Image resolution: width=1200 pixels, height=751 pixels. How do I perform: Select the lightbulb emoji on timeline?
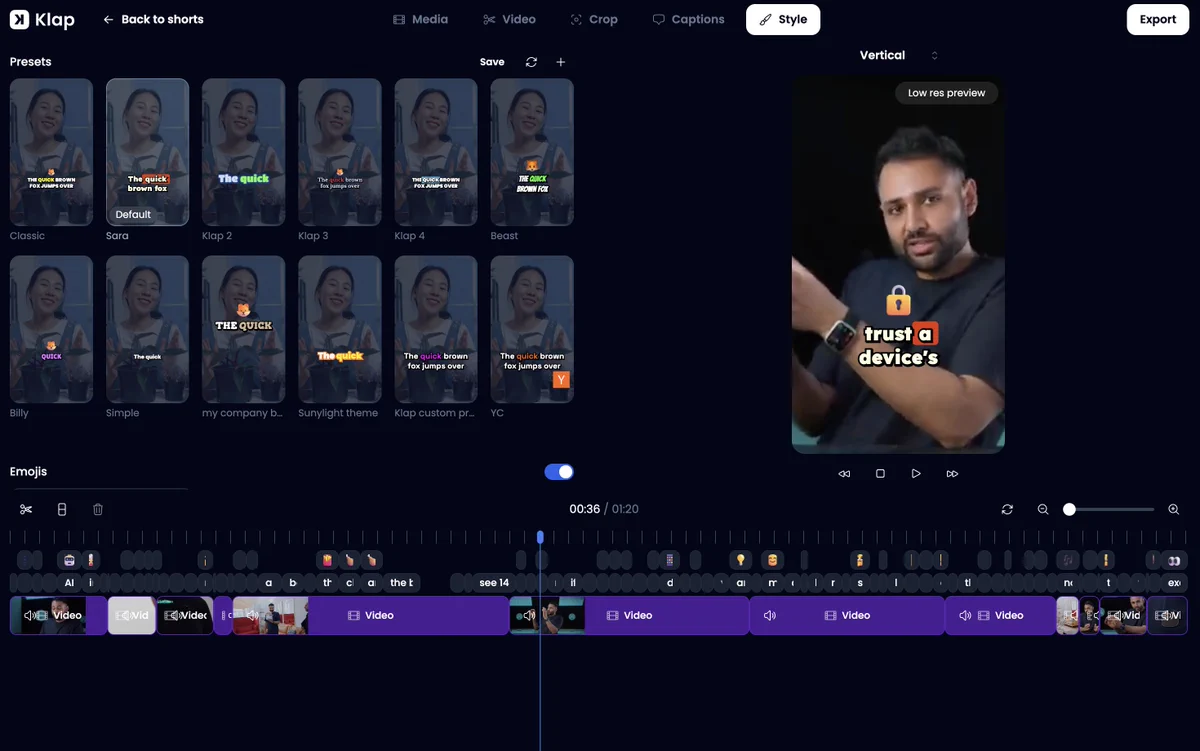(741, 560)
